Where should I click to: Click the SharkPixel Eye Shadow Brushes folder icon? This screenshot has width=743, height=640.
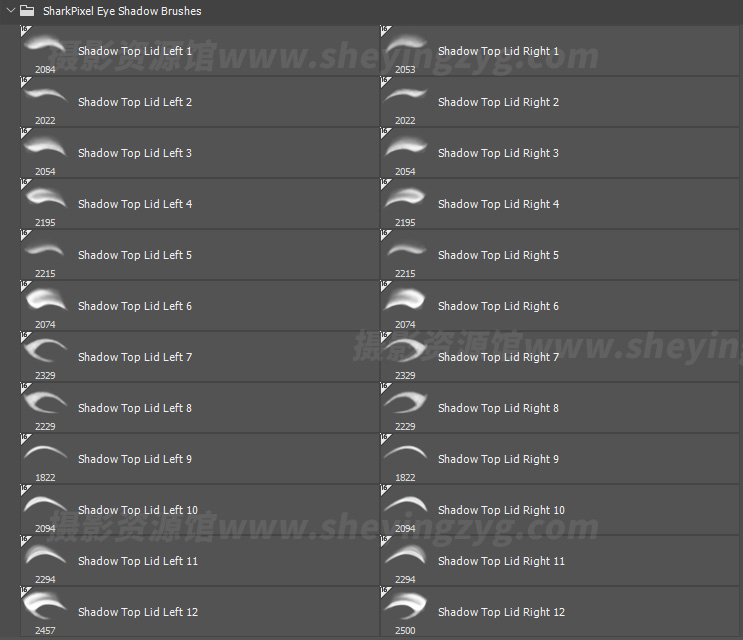click(x=28, y=11)
